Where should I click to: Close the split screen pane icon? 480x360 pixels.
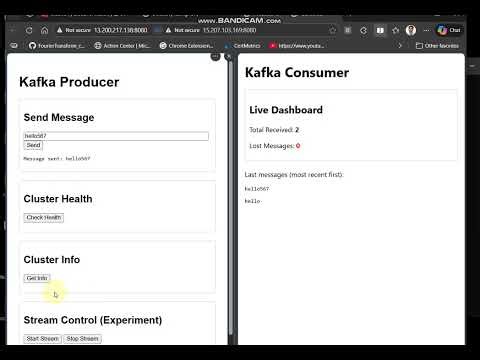(228, 56)
